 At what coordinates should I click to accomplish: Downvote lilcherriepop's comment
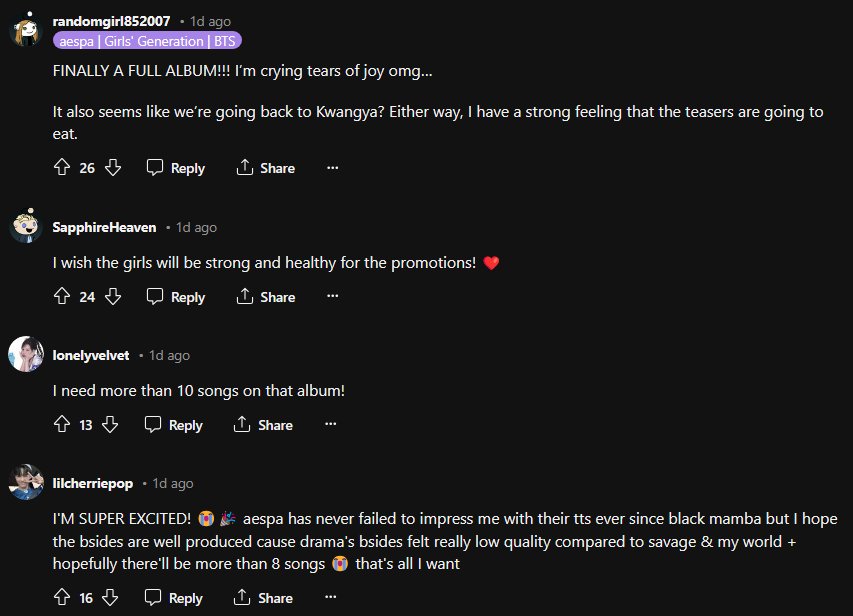(110, 598)
